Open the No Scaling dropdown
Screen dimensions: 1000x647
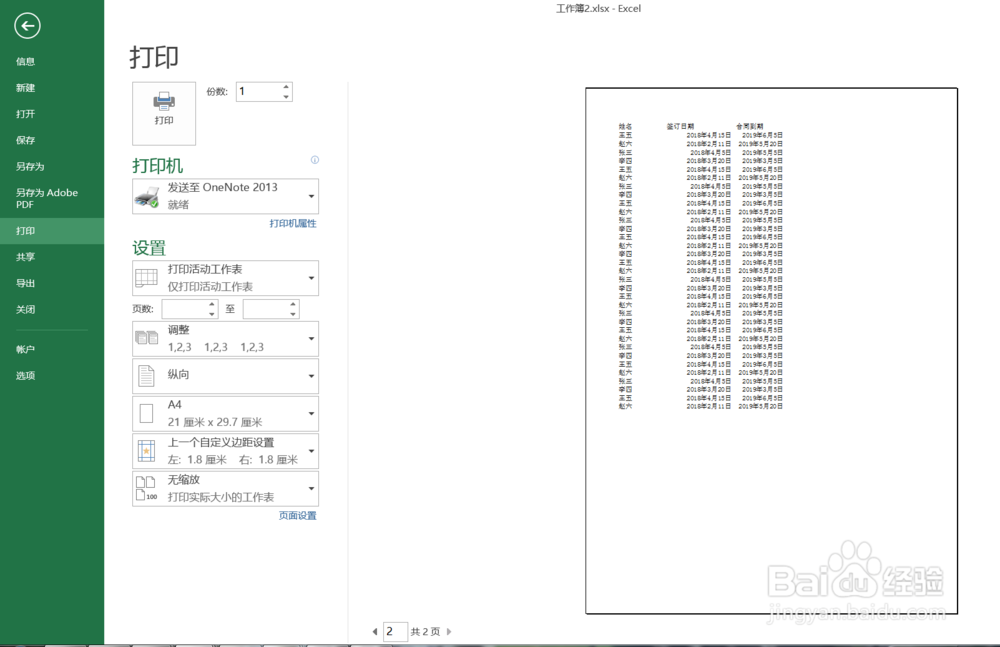(225, 488)
